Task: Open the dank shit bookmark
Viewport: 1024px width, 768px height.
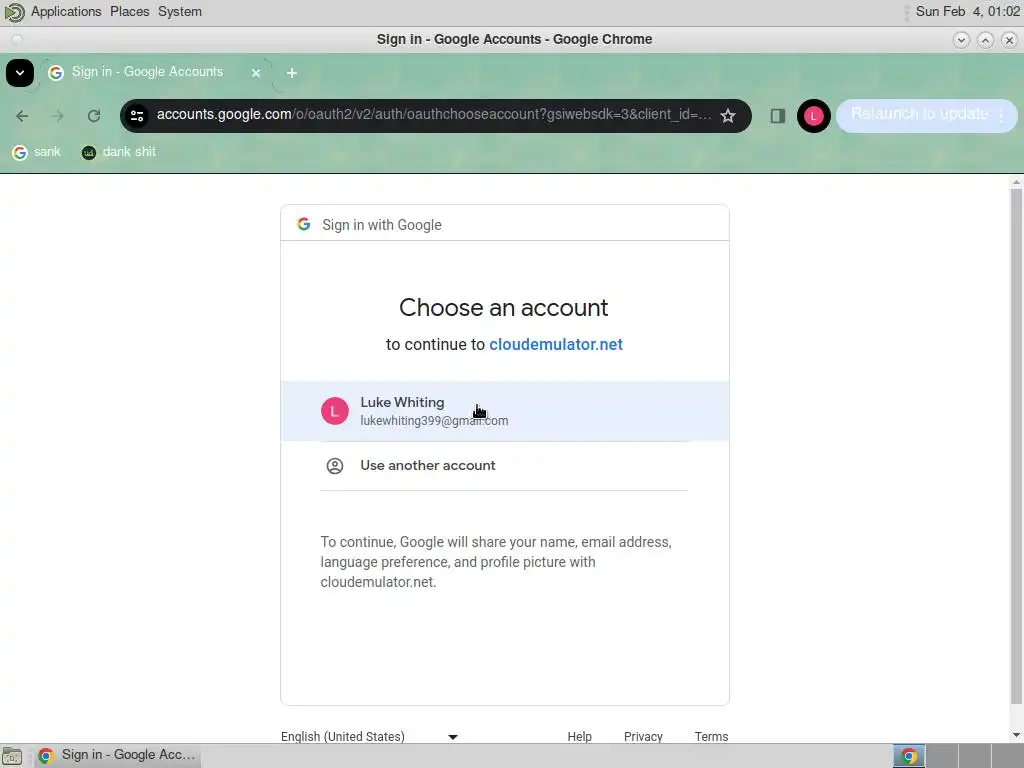Action: pyautogui.click(x=119, y=152)
